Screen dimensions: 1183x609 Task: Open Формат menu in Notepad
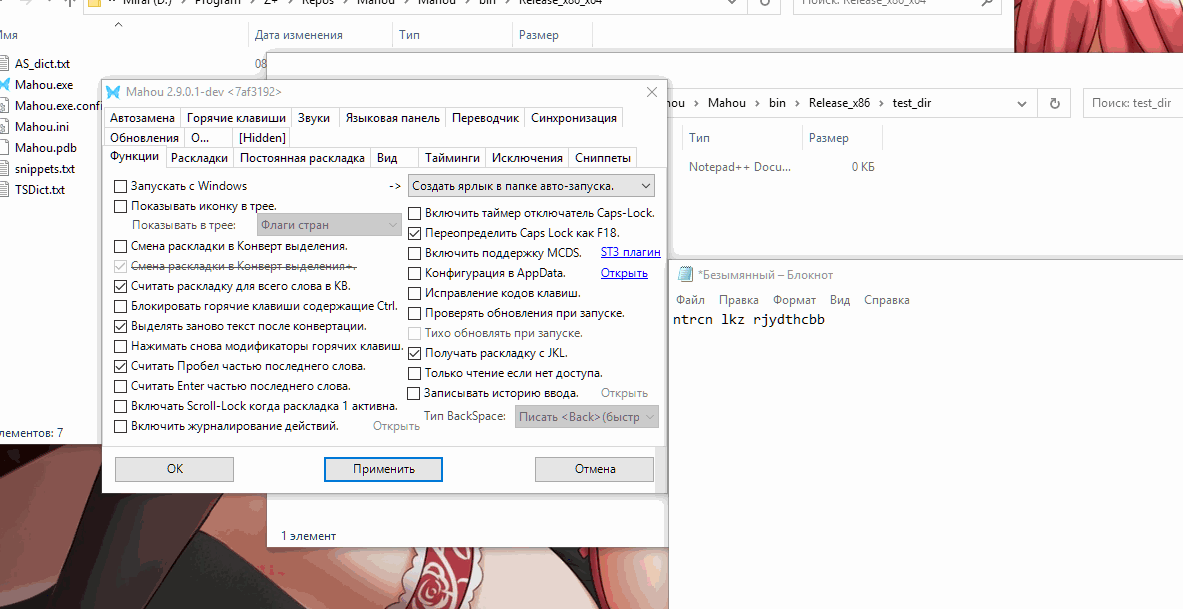tap(794, 300)
